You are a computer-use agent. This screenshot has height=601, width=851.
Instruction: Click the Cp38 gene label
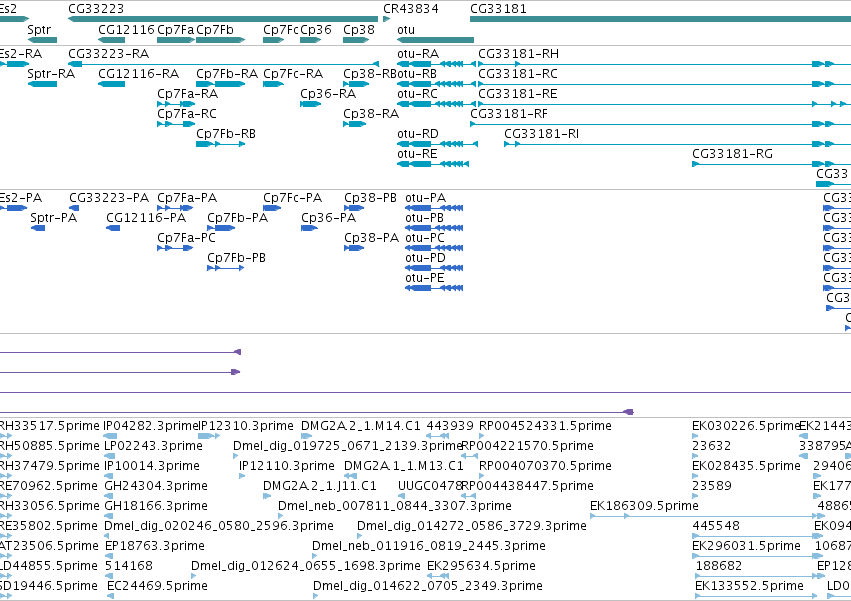(359, 30)
